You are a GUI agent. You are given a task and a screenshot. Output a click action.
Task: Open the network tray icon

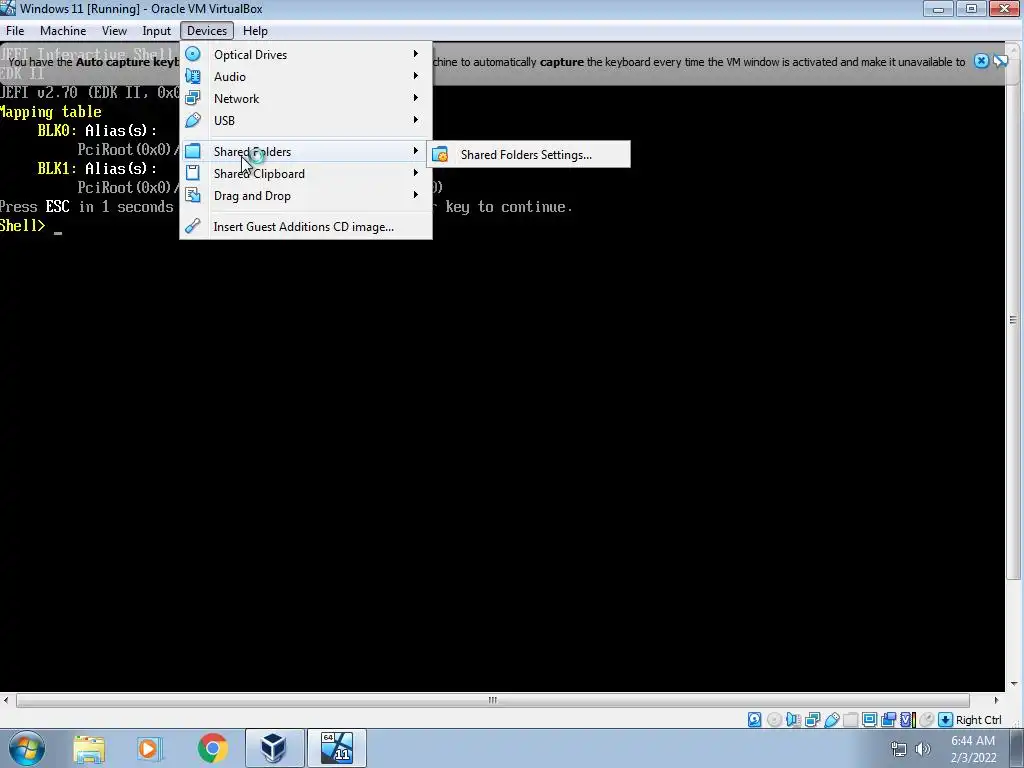coord(899,749)
